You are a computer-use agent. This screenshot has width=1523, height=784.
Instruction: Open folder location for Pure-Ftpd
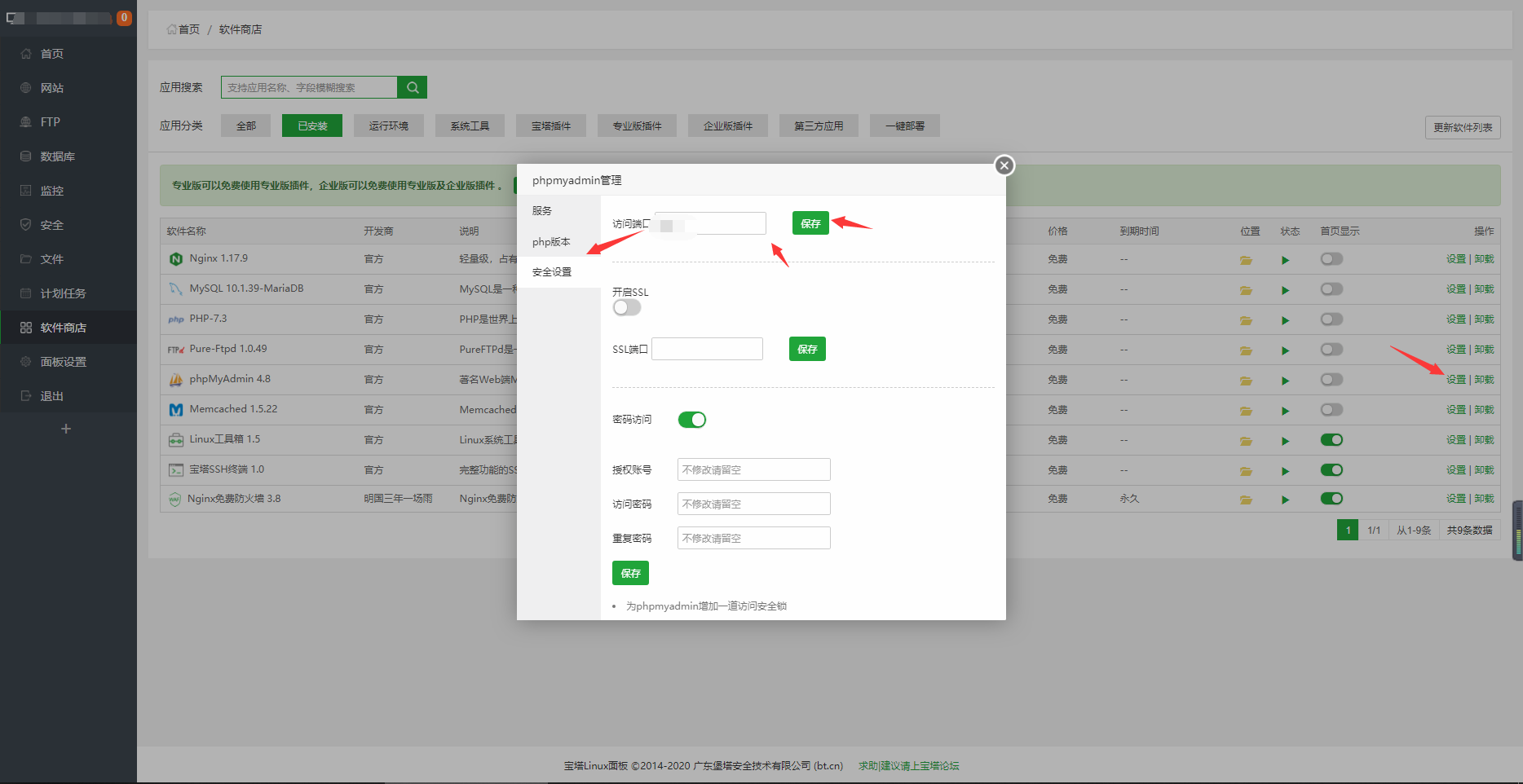click(x=1246, y=350)
